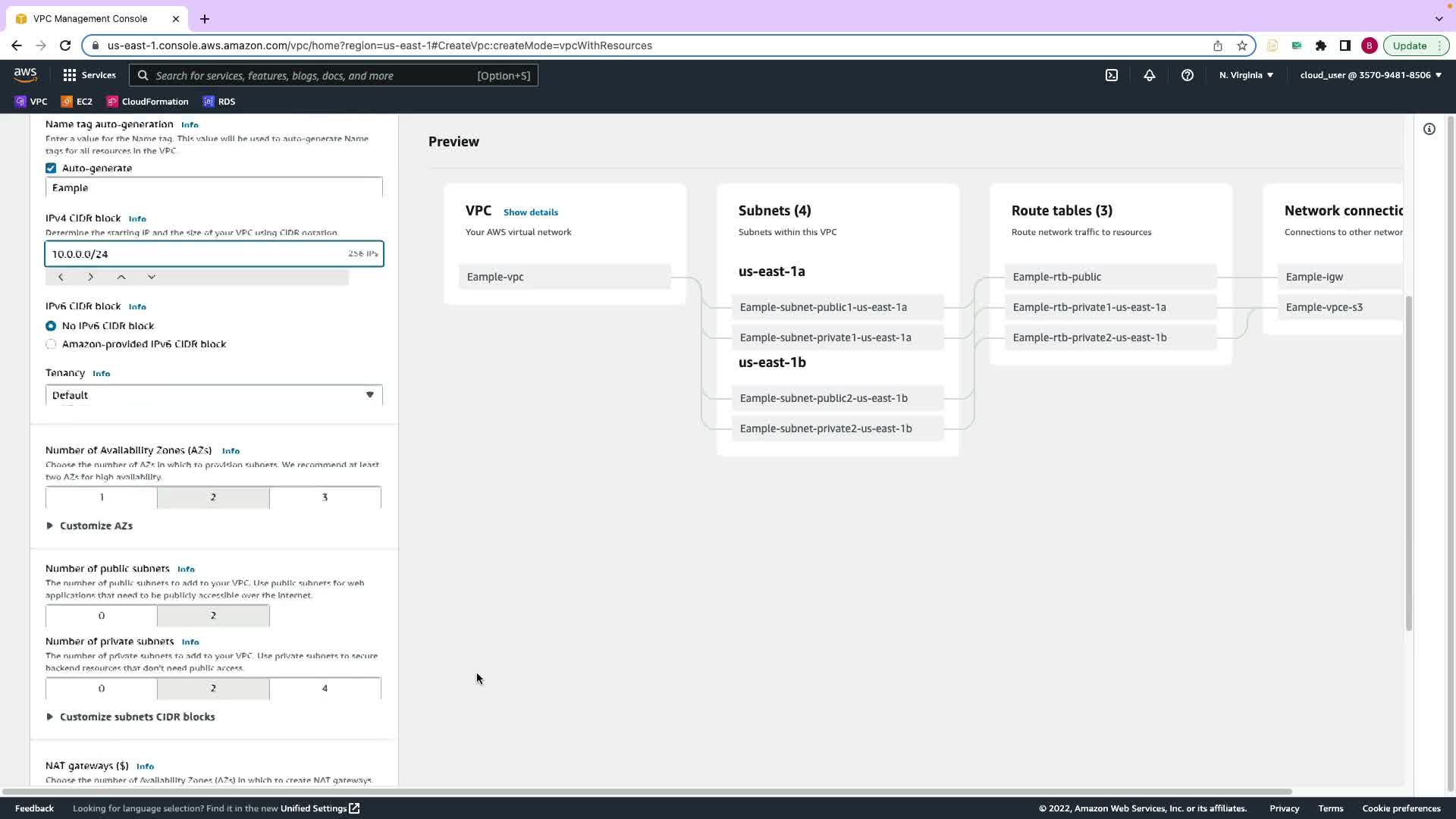The image size is (1456, 819).
Task: Open CloudFormation shortcut in favorites bar
Action: (x=148, y=102)
